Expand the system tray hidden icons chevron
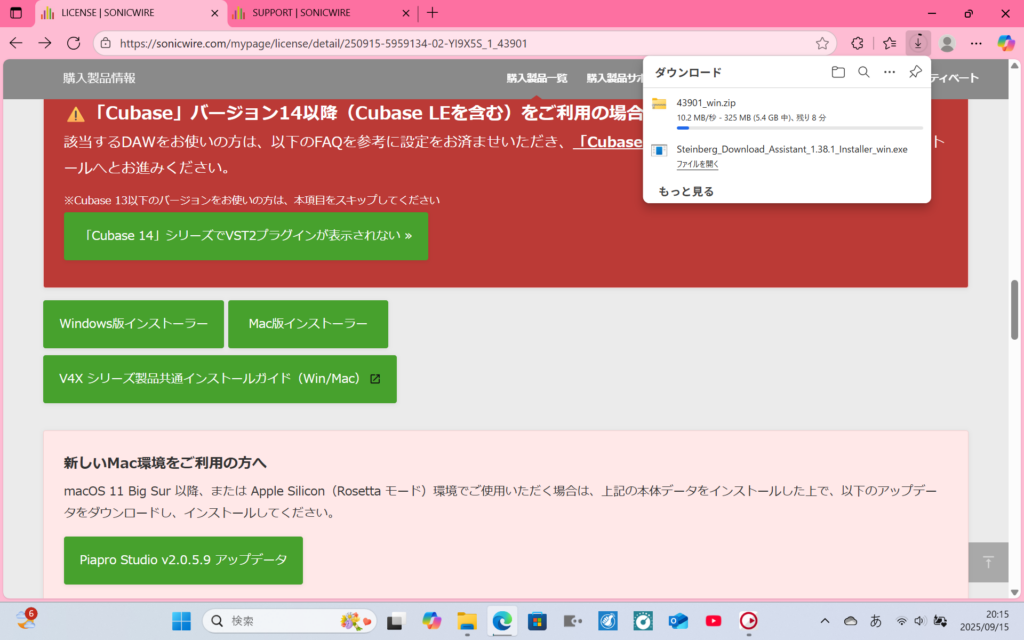 coord(825,621)
